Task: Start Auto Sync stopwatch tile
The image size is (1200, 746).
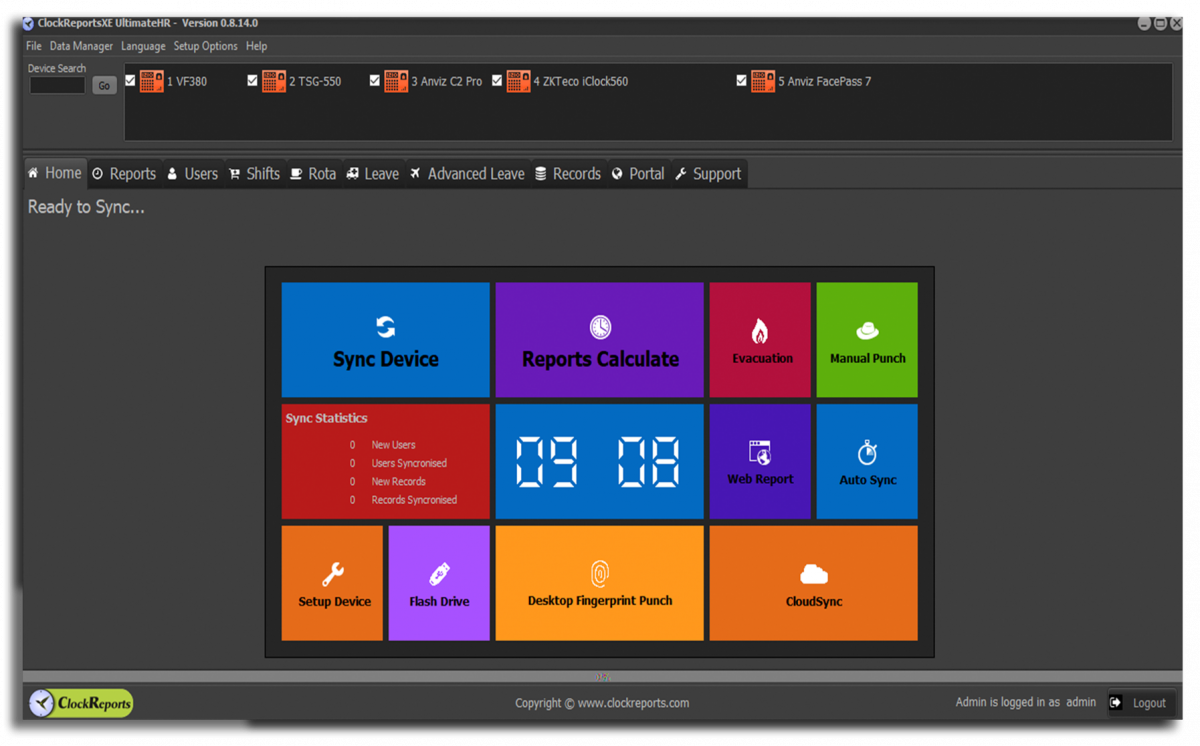Action: (x=867, y=461)
